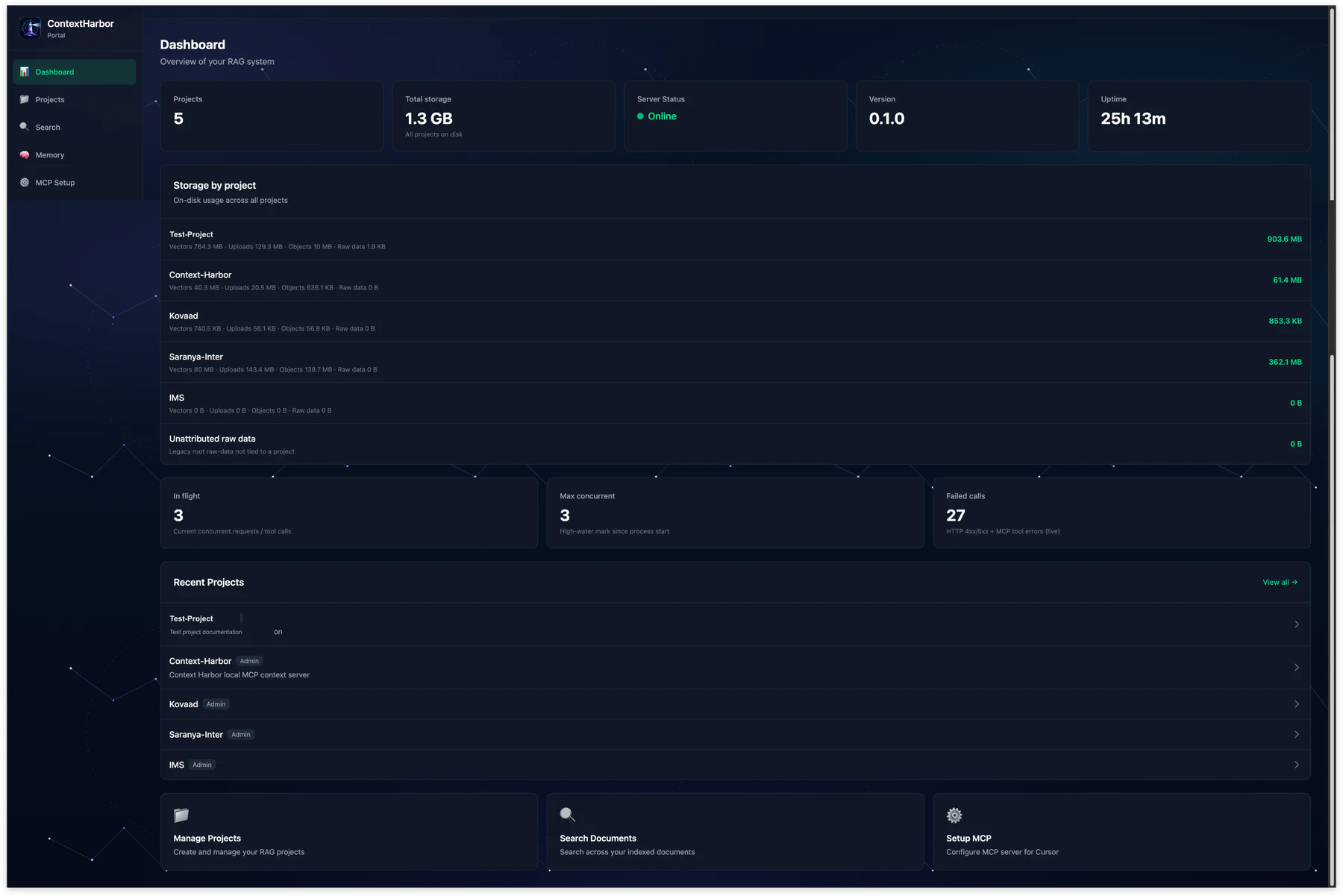This screenshot has width=1343, height=896.
Task: Click the folder icon on Manage Projects card
Action: point(181,815)
